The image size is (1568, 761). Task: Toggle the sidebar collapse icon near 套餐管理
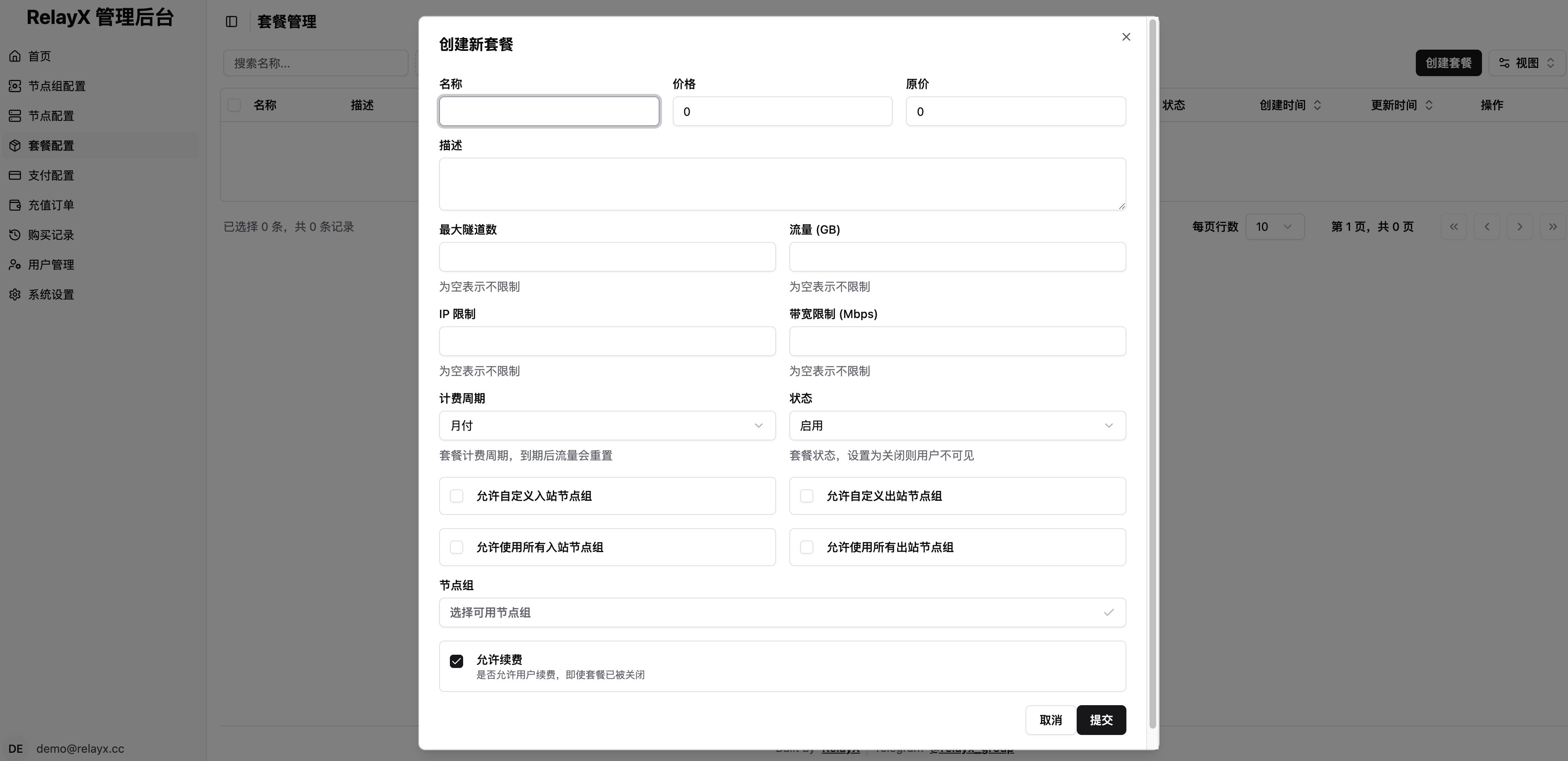(x=231, y=22)
